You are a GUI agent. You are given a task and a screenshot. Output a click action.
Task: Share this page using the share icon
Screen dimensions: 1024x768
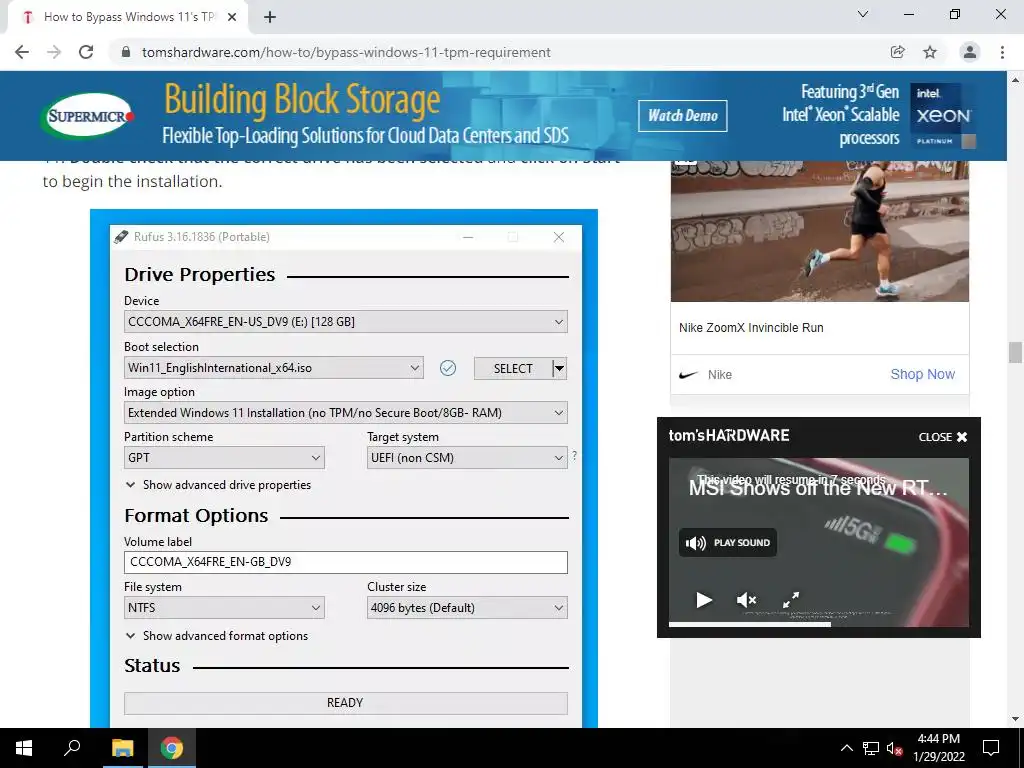pyautogui.click(x=898, y=52)
